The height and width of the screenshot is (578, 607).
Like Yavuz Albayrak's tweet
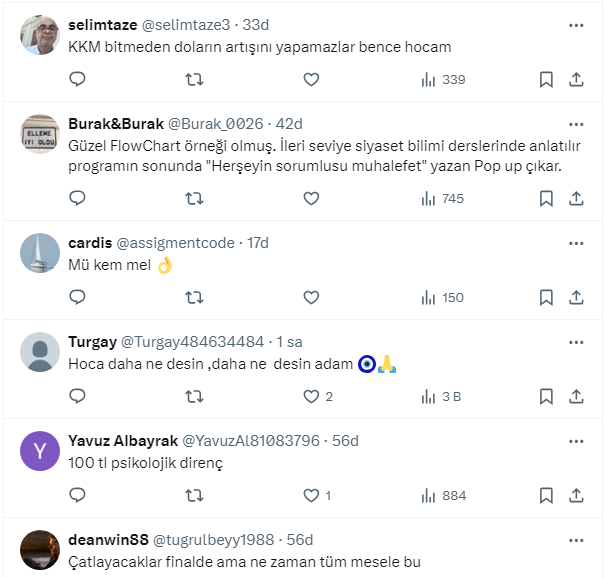tap(311, 495)
